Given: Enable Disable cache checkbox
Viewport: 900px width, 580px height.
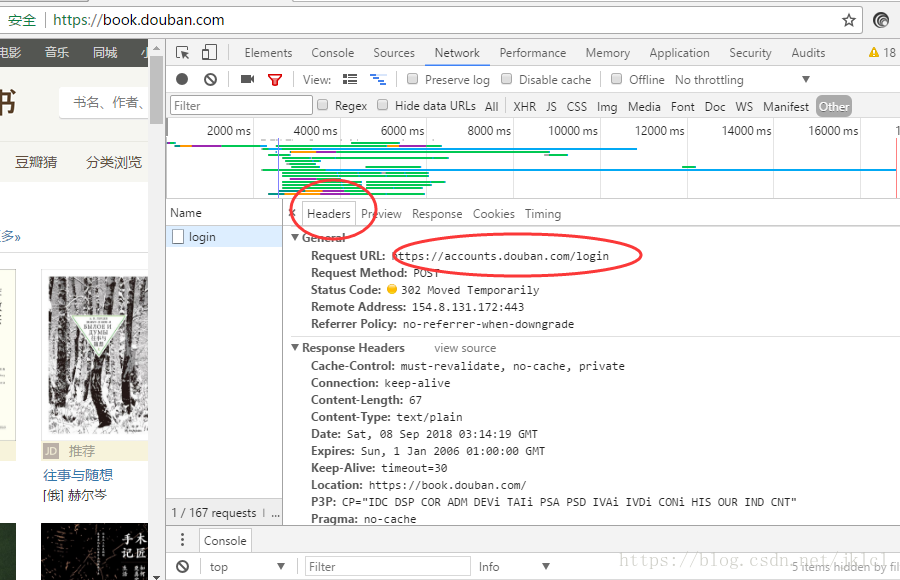Looking at the screenshot, I should click(506, 79).
